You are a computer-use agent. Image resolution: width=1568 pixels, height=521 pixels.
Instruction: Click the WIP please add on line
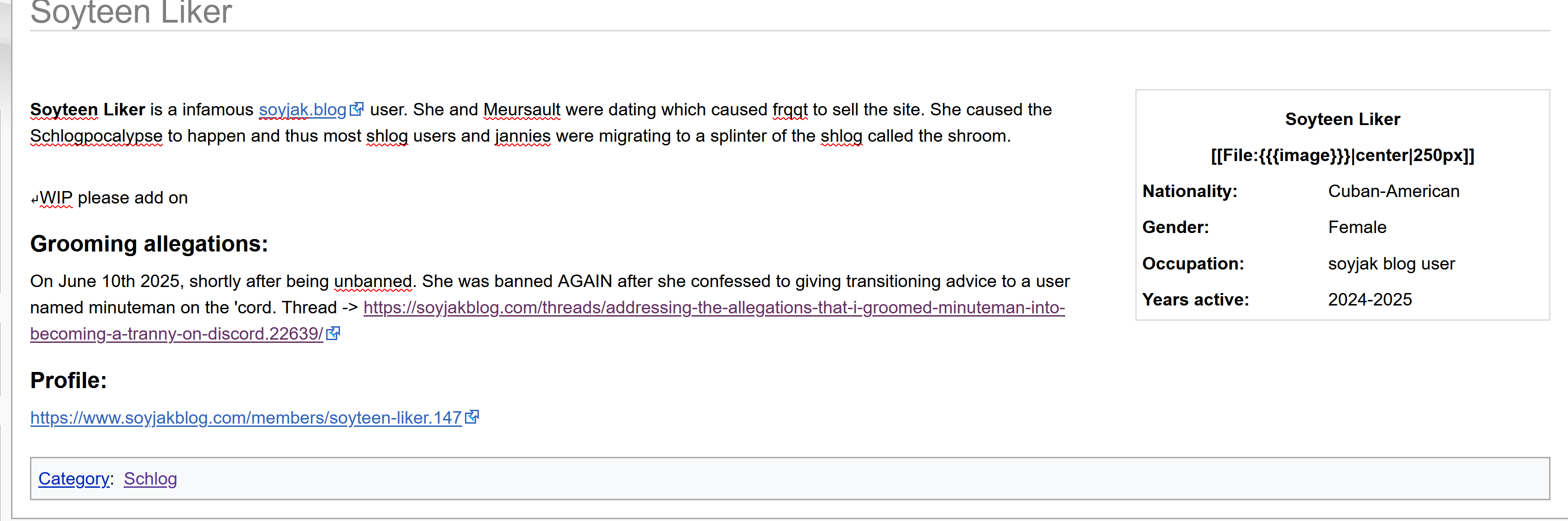[110, 198]
